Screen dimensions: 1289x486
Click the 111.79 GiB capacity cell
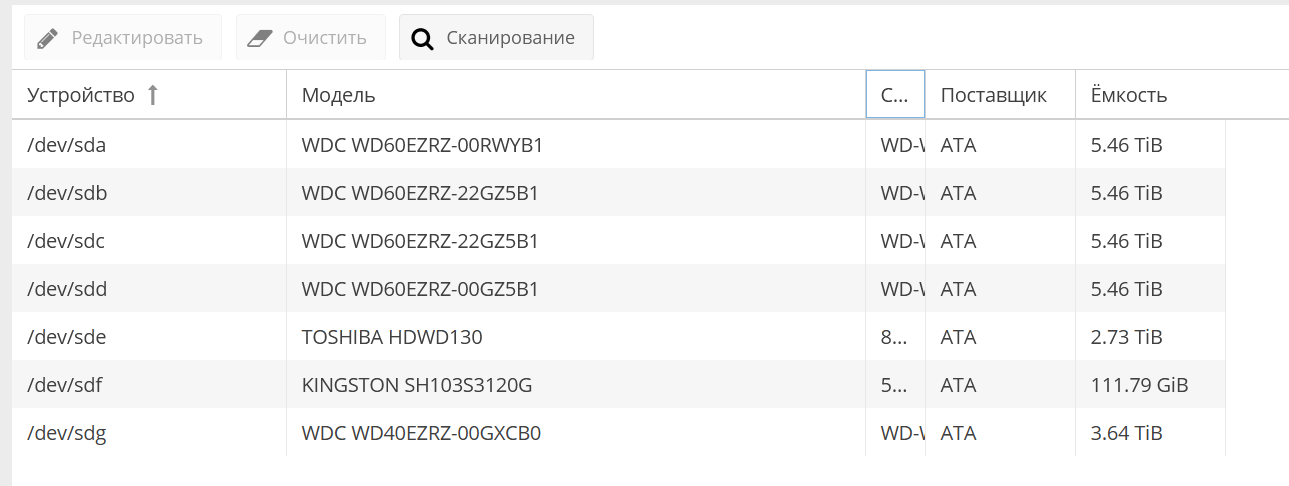click(1139, 385)
